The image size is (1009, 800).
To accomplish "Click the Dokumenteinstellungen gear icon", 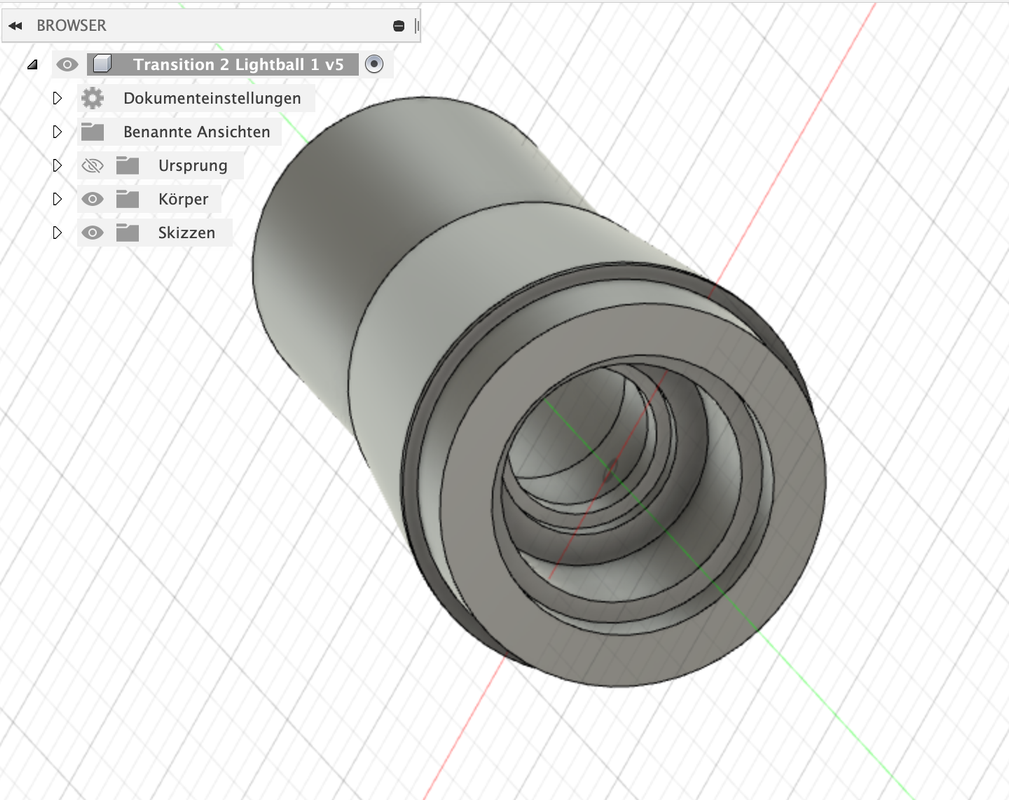I will tap(93, 98).
